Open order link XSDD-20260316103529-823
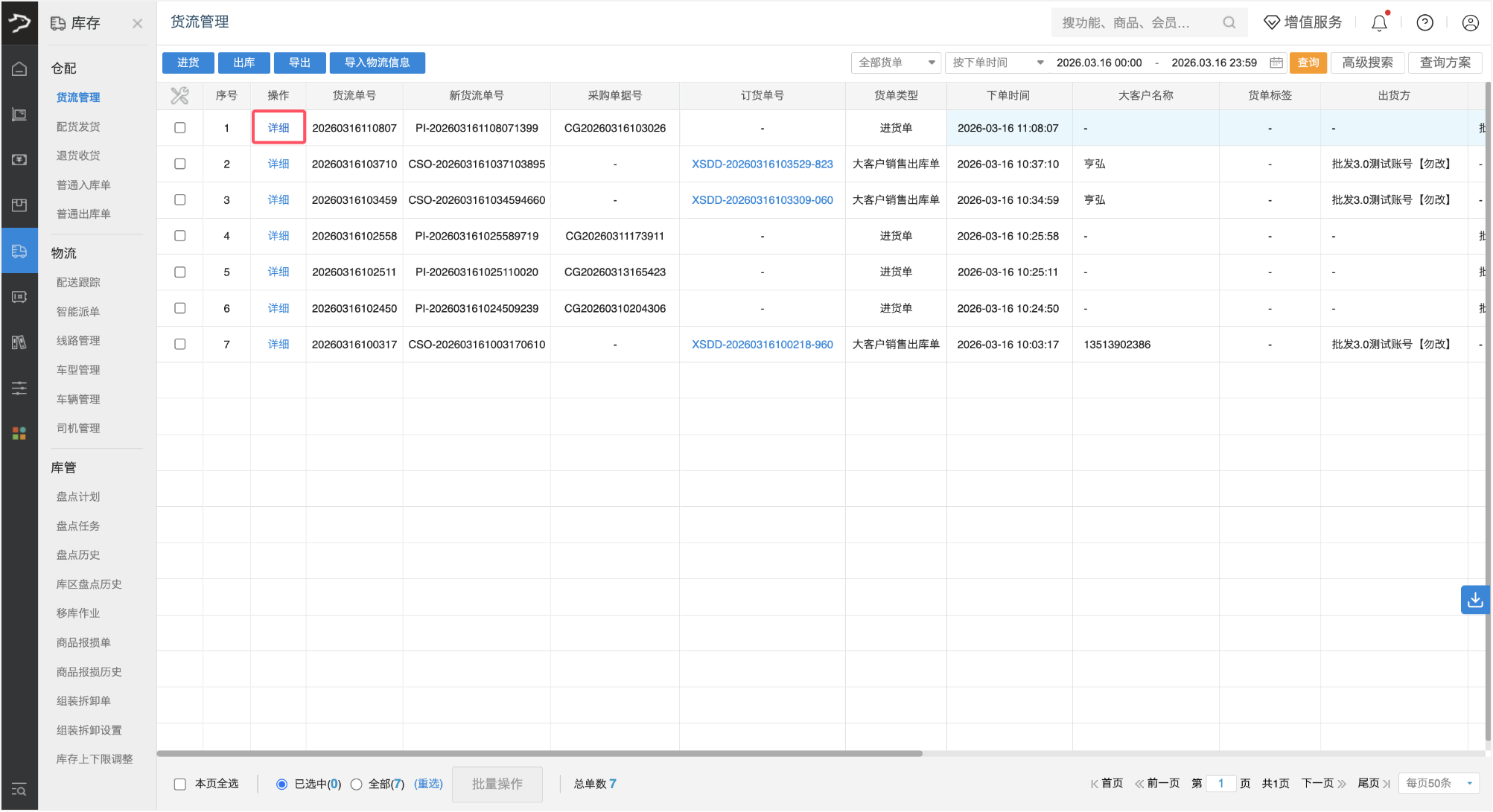The height and width of the screenshot is (812, 1493). tap(762, 164)
